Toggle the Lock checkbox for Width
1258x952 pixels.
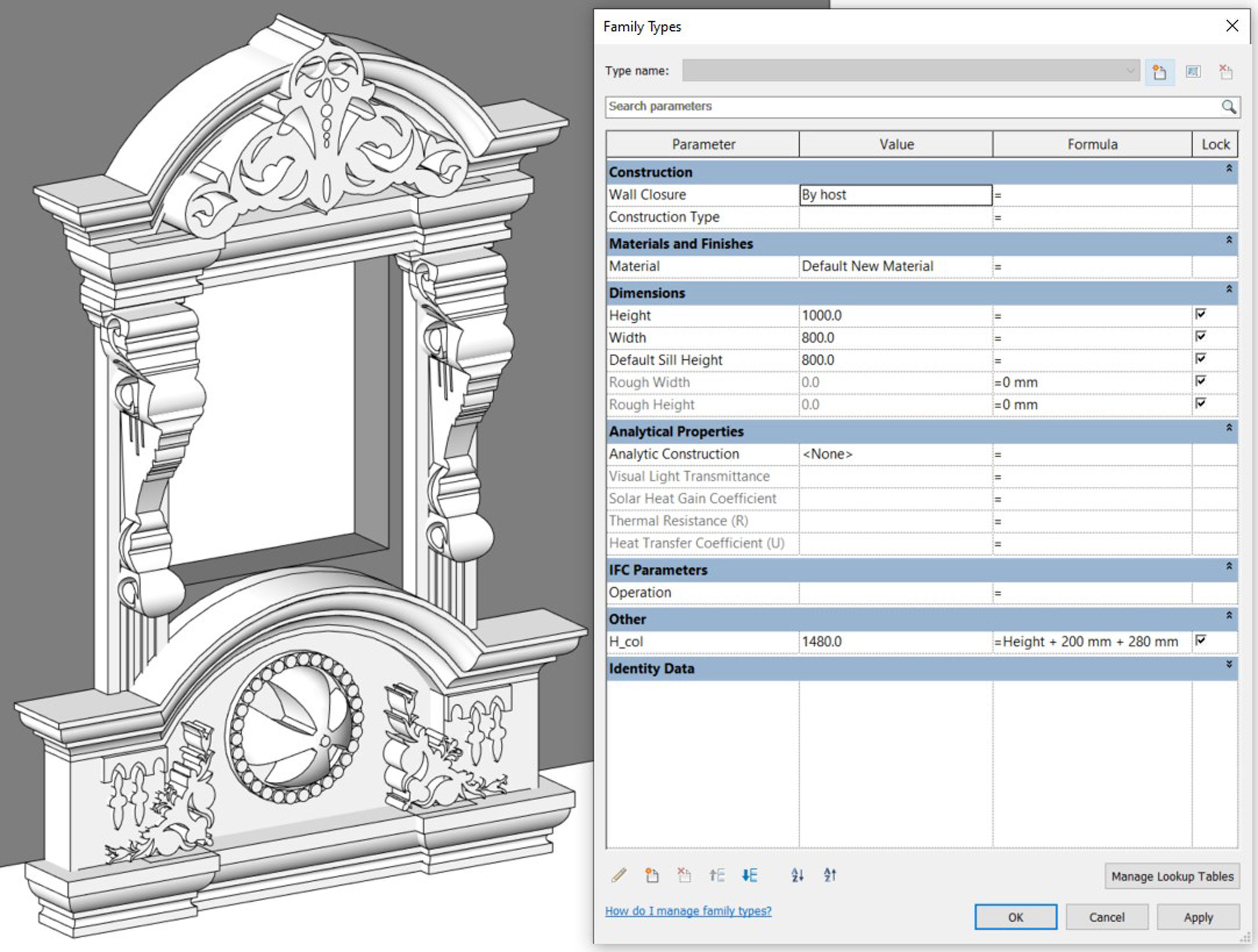[x=1201, y=336]
